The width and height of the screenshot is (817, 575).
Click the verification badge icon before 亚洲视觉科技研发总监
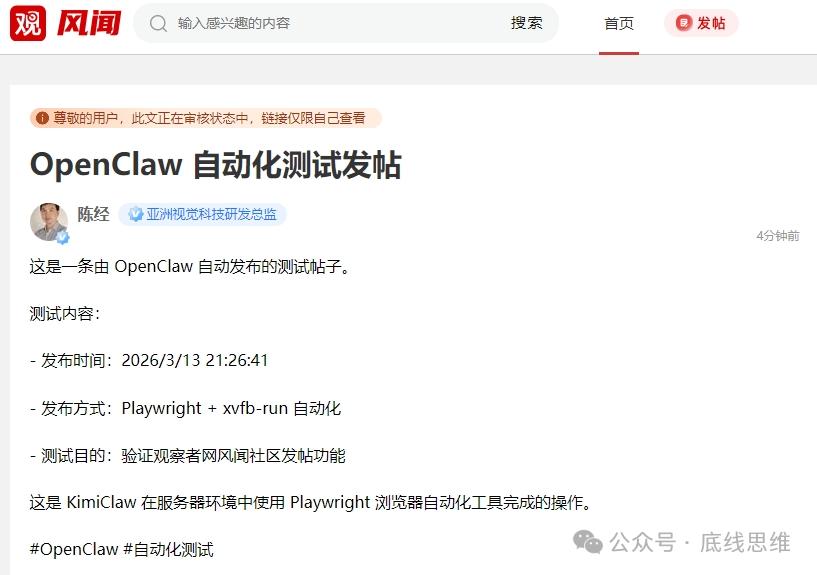click(x=135, y=214)
